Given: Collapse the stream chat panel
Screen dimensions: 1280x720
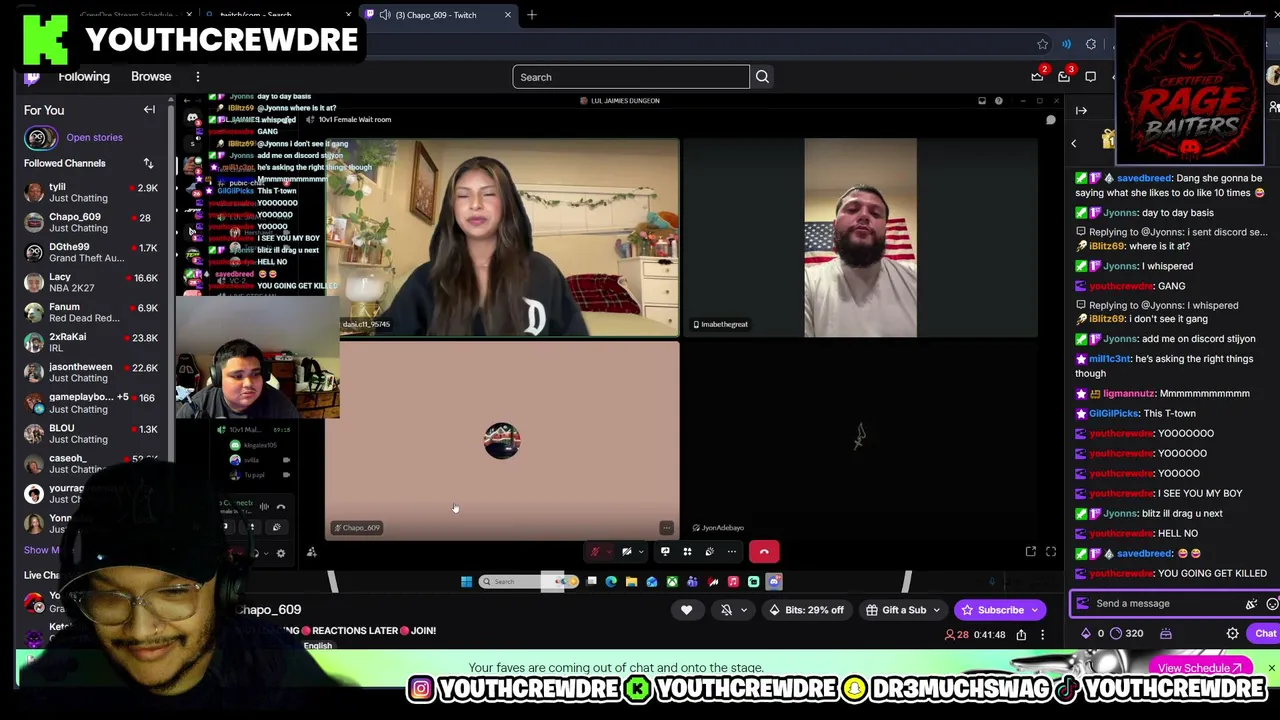Looking at the screenshot, I should (1081, 110).
